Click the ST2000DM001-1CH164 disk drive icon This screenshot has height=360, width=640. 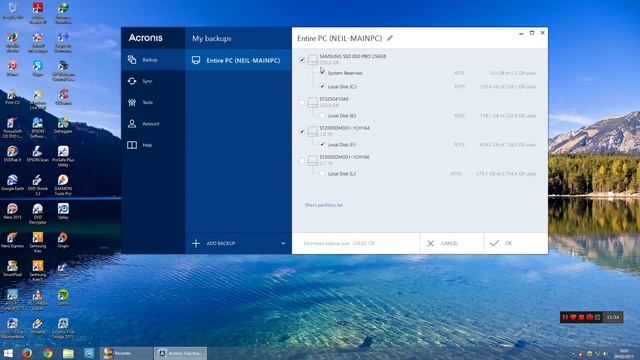pyautogui.click(x=313, y=131)
